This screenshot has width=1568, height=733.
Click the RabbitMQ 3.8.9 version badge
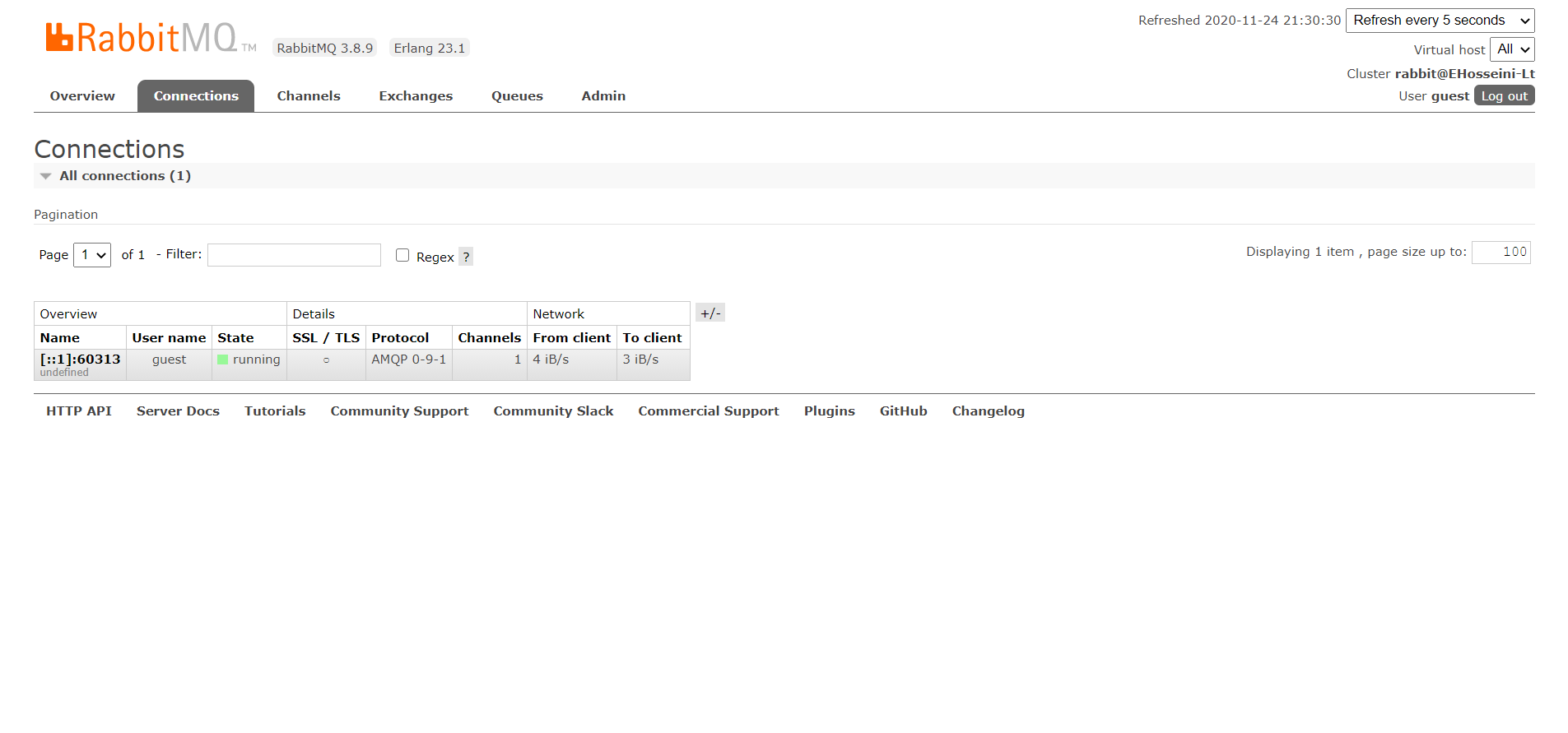(x=325, y=48)
